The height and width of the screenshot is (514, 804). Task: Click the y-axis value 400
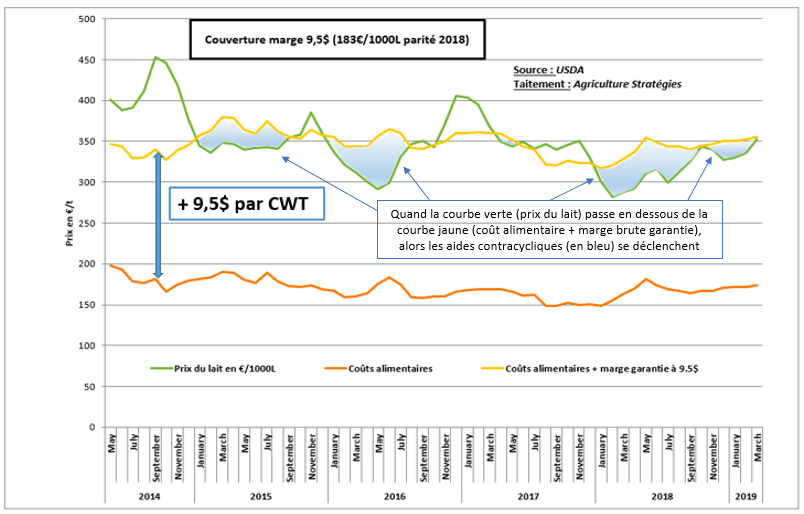coord(87,101)
